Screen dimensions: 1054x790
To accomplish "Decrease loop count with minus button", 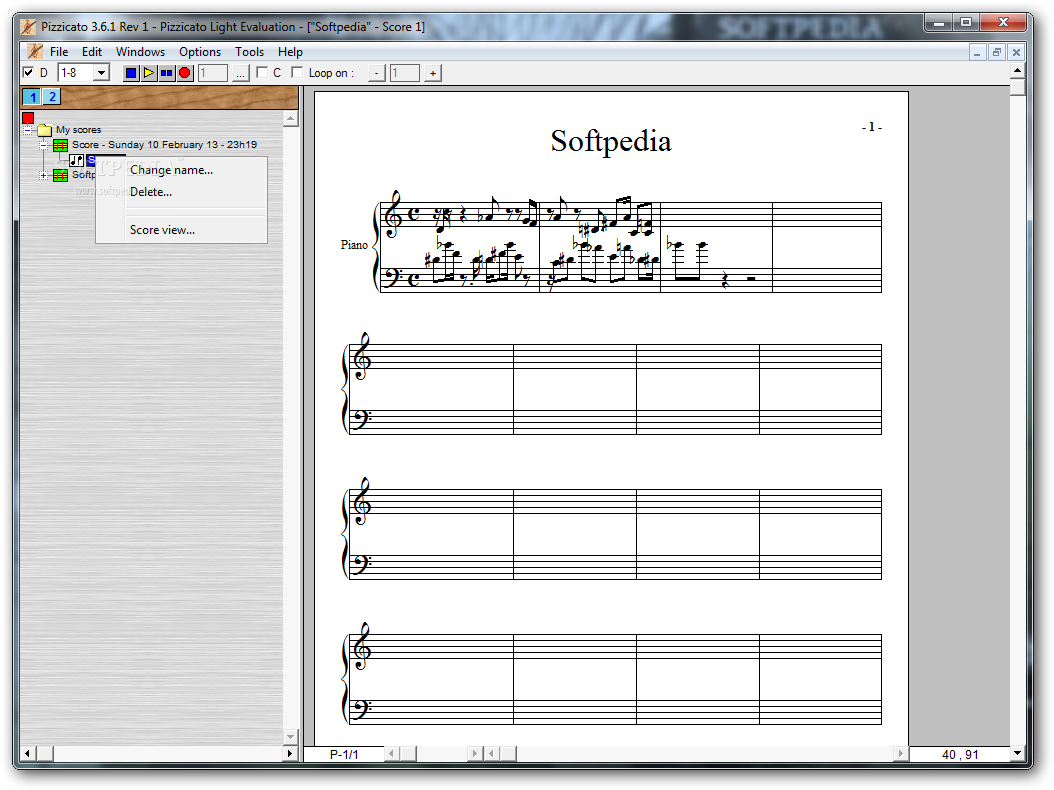I will [x=376, y=73].
